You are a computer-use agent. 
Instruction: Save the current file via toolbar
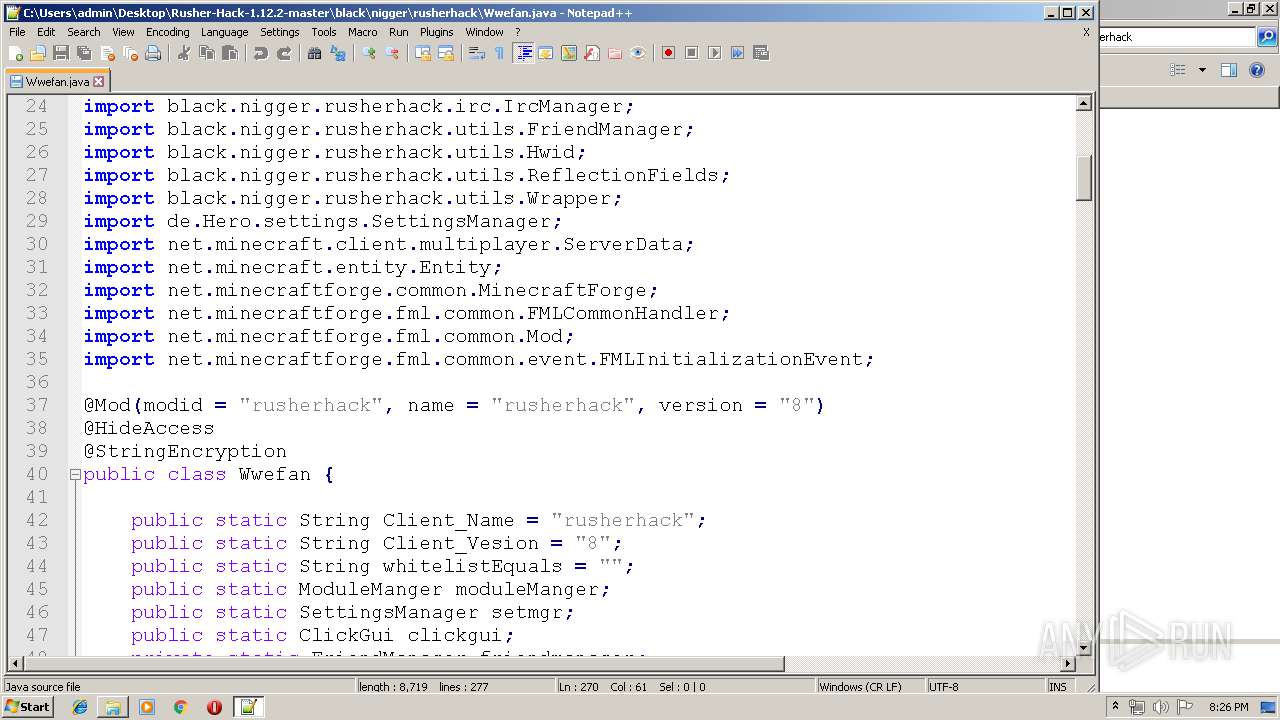[61, 53]
